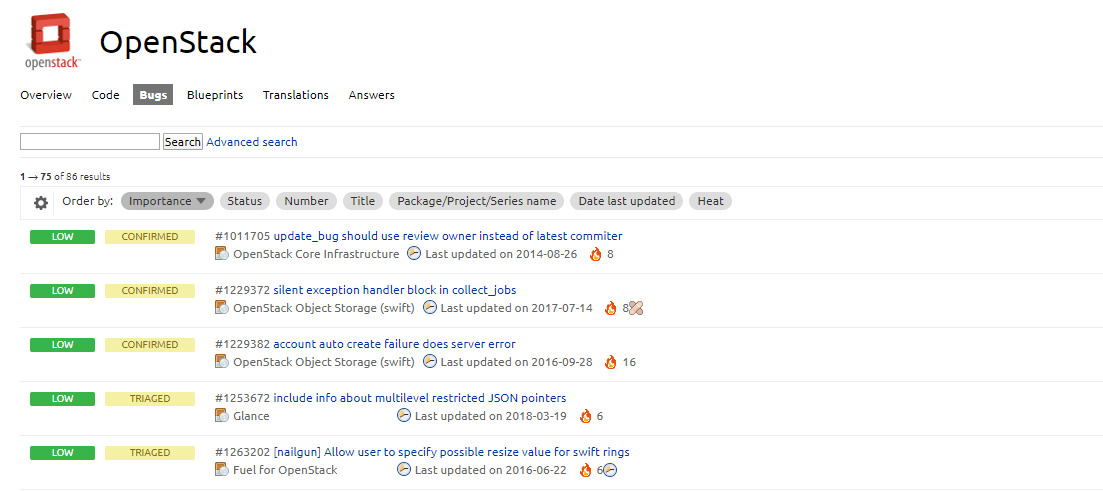The width and height of the screenshot is (1103, 492).
Task: Order by Package/Project/Series name
Action: coord(476,201)
